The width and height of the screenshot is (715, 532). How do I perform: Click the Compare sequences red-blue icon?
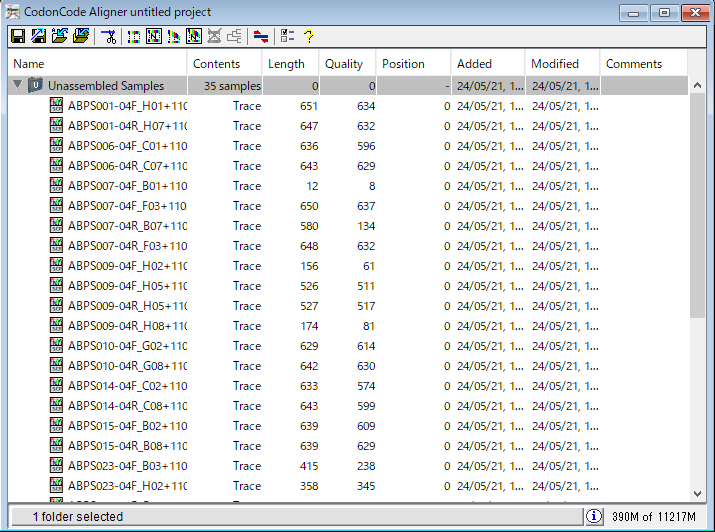pyautogui.click(x=260, y=37)
